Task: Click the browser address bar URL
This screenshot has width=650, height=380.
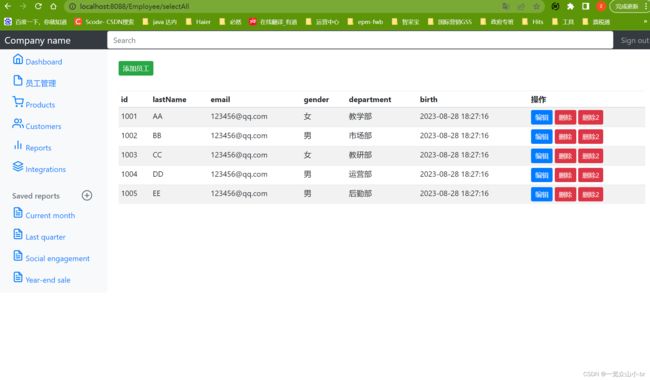Action: coord(134,6)
